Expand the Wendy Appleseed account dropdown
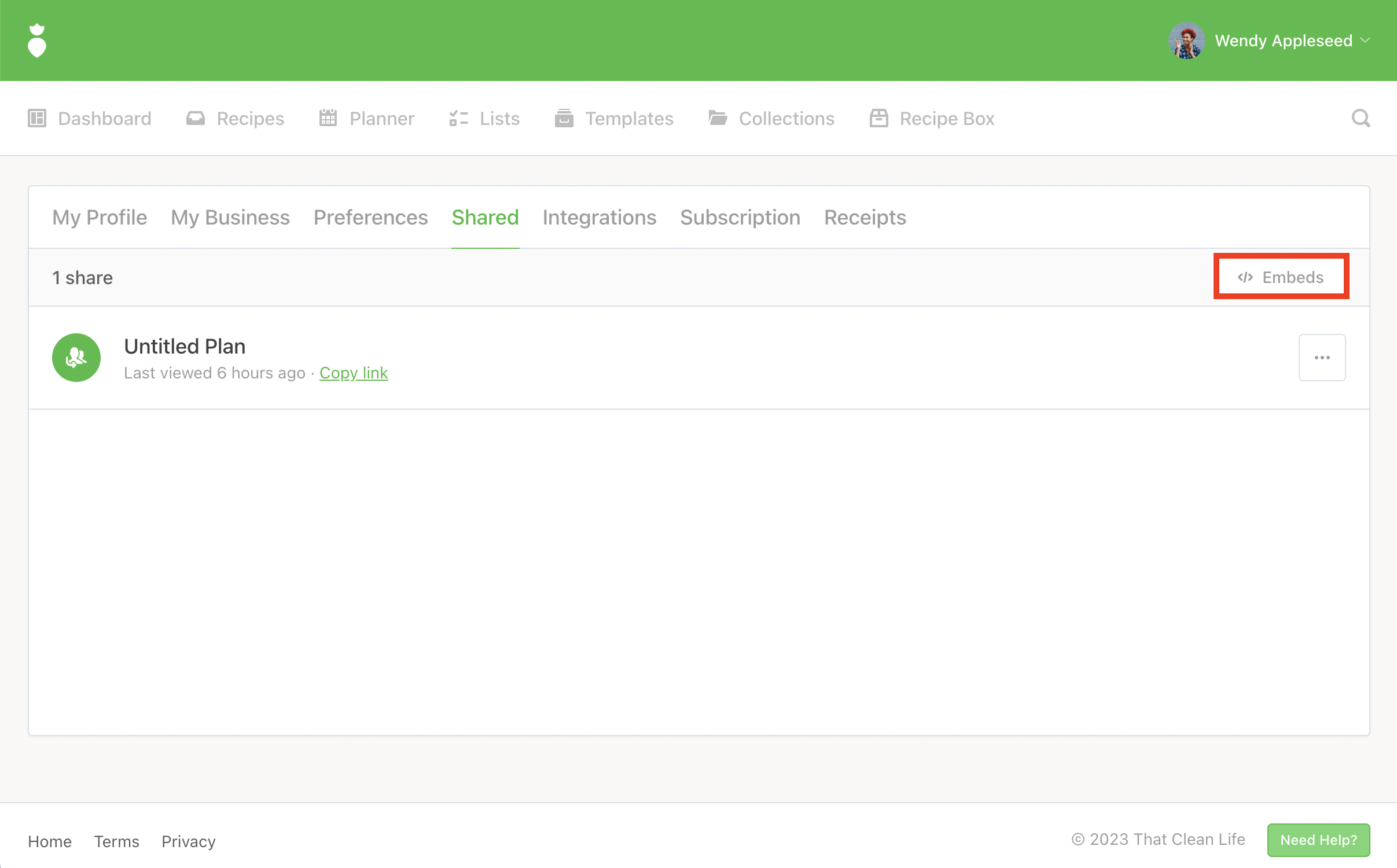 point(1366,41)
